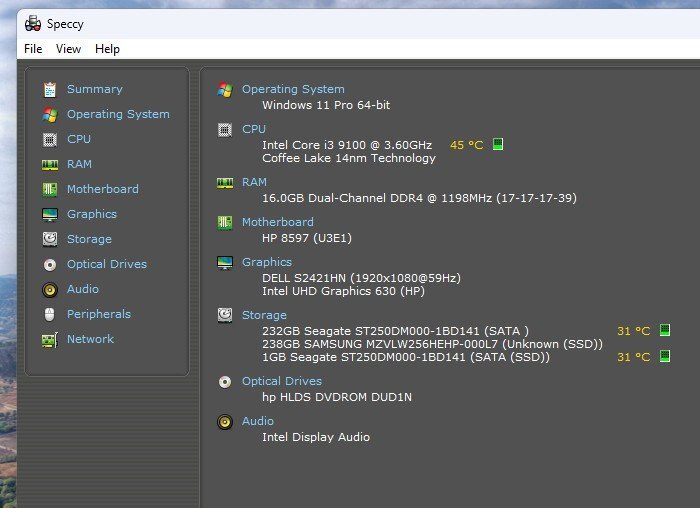Viewport: 700px width, 508px height.
Task: Select 'Coffee Lake 14nm Technology' text
Action: [x=349, y=158]
